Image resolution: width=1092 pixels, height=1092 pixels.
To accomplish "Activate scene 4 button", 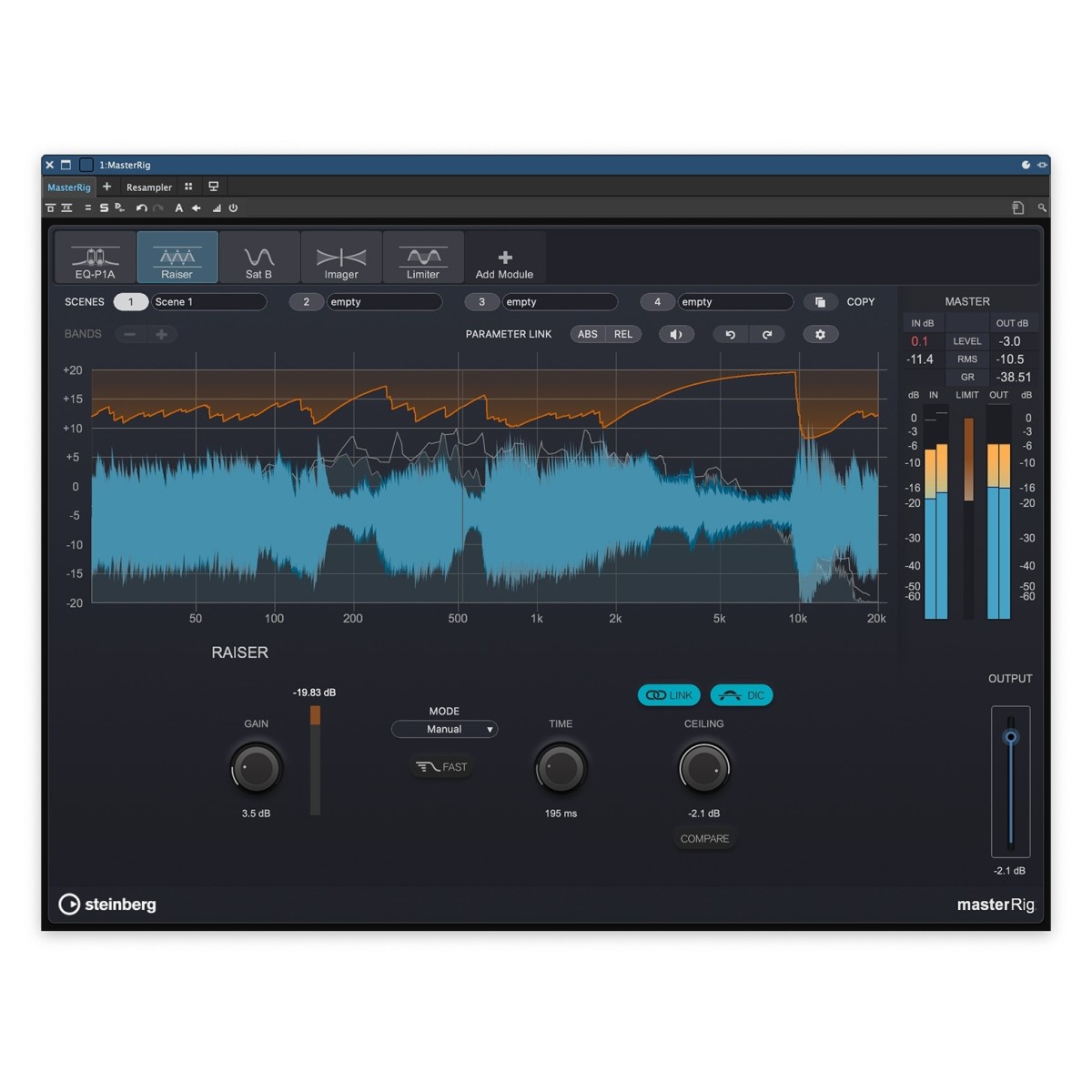I will pos(658,302).
